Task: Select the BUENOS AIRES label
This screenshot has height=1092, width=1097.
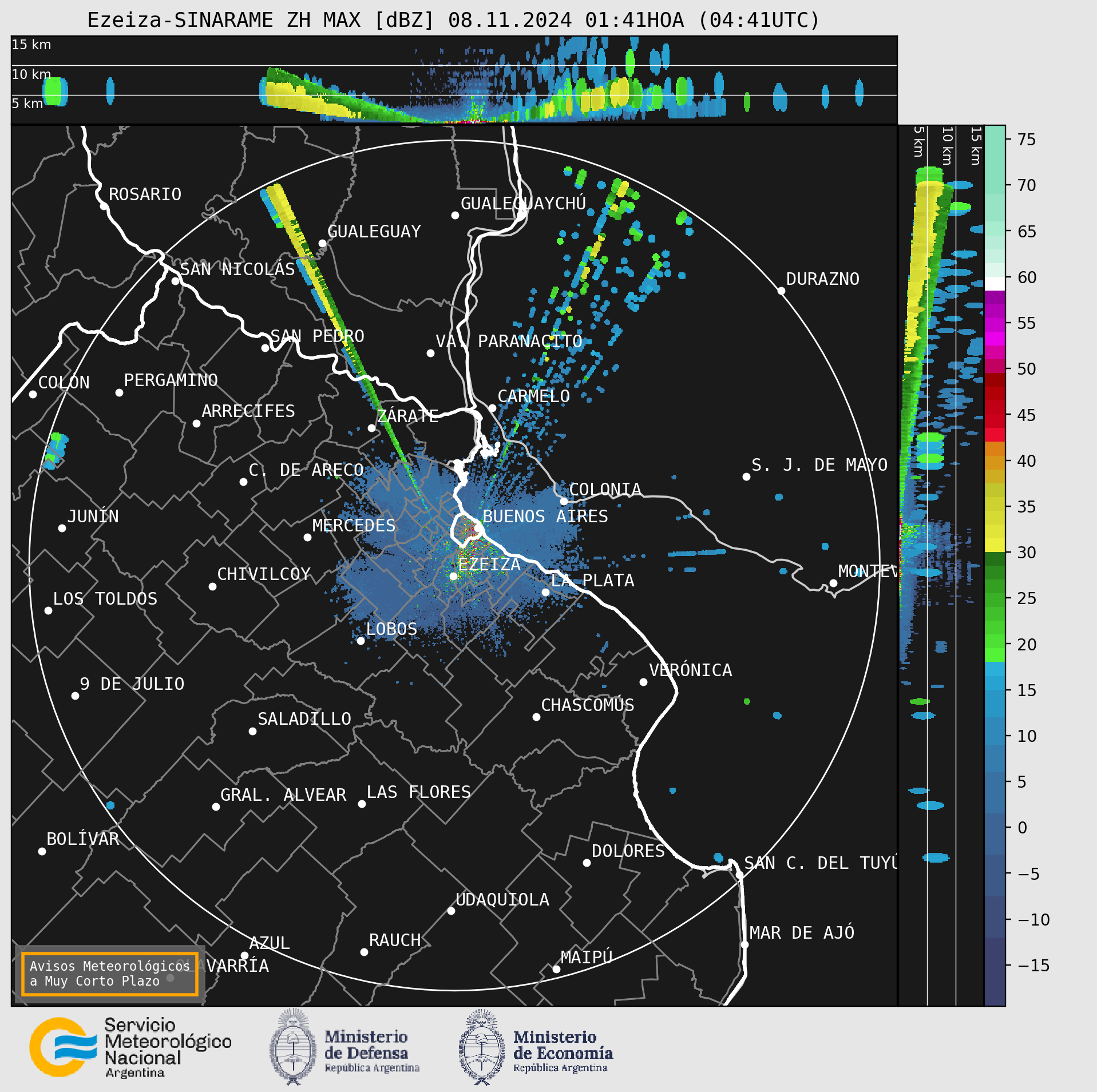Action: point(545,517)
